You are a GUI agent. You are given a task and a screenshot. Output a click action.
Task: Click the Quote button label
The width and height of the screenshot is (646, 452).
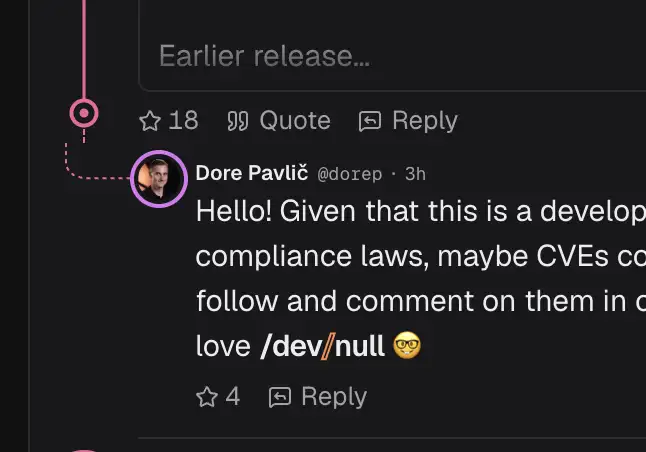pyautogui.click(x=295, y=121)
